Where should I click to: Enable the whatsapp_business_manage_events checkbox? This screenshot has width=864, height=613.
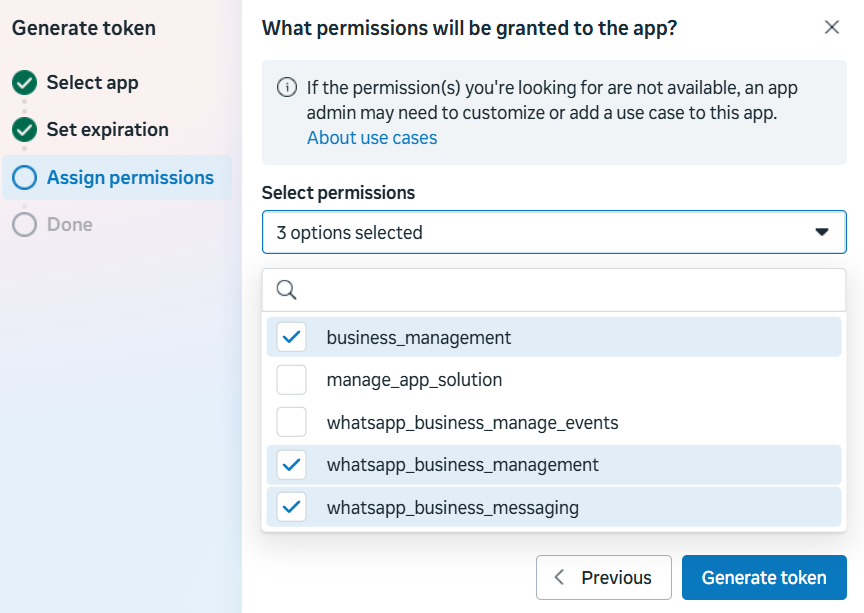click(x=292, y=422)
